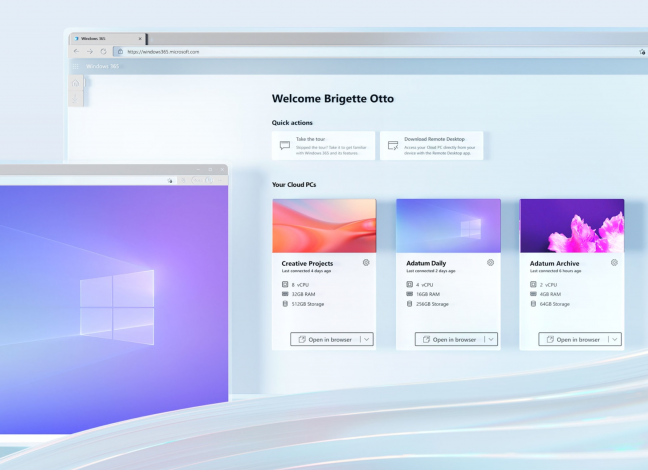Click the storage icon beside 64GB Storage
The height and width of the screenshot is (470, 648).
click(533, 304)
